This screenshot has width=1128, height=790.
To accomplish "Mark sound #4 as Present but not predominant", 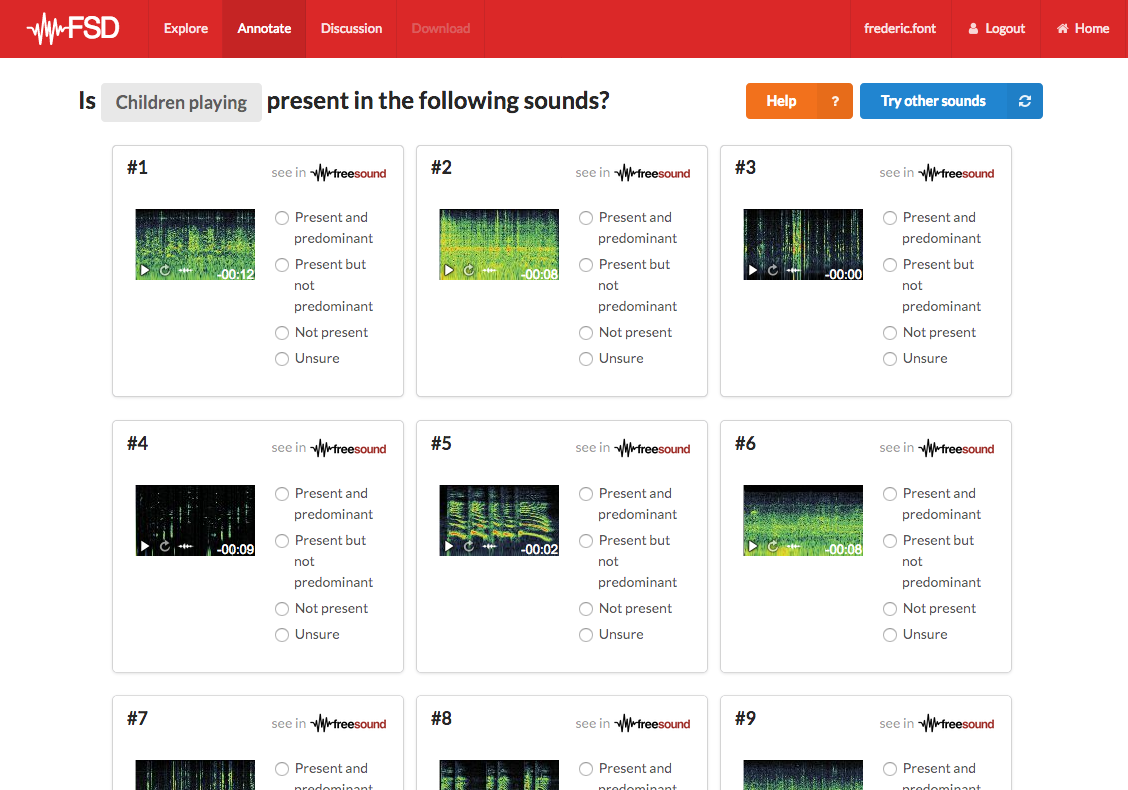I will pos(282,541).
